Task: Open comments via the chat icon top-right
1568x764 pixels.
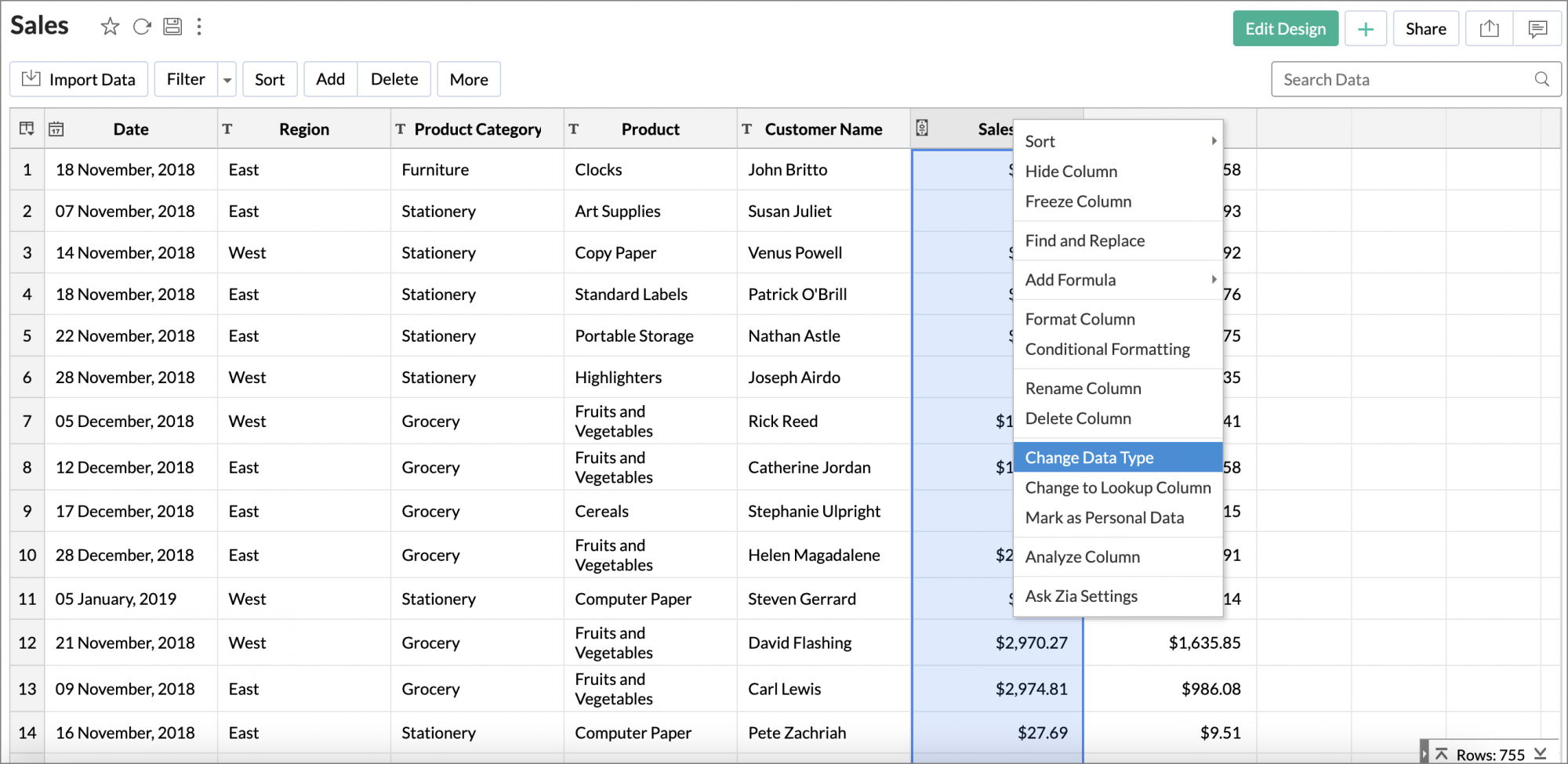Action: click(x=1537, y=27)
